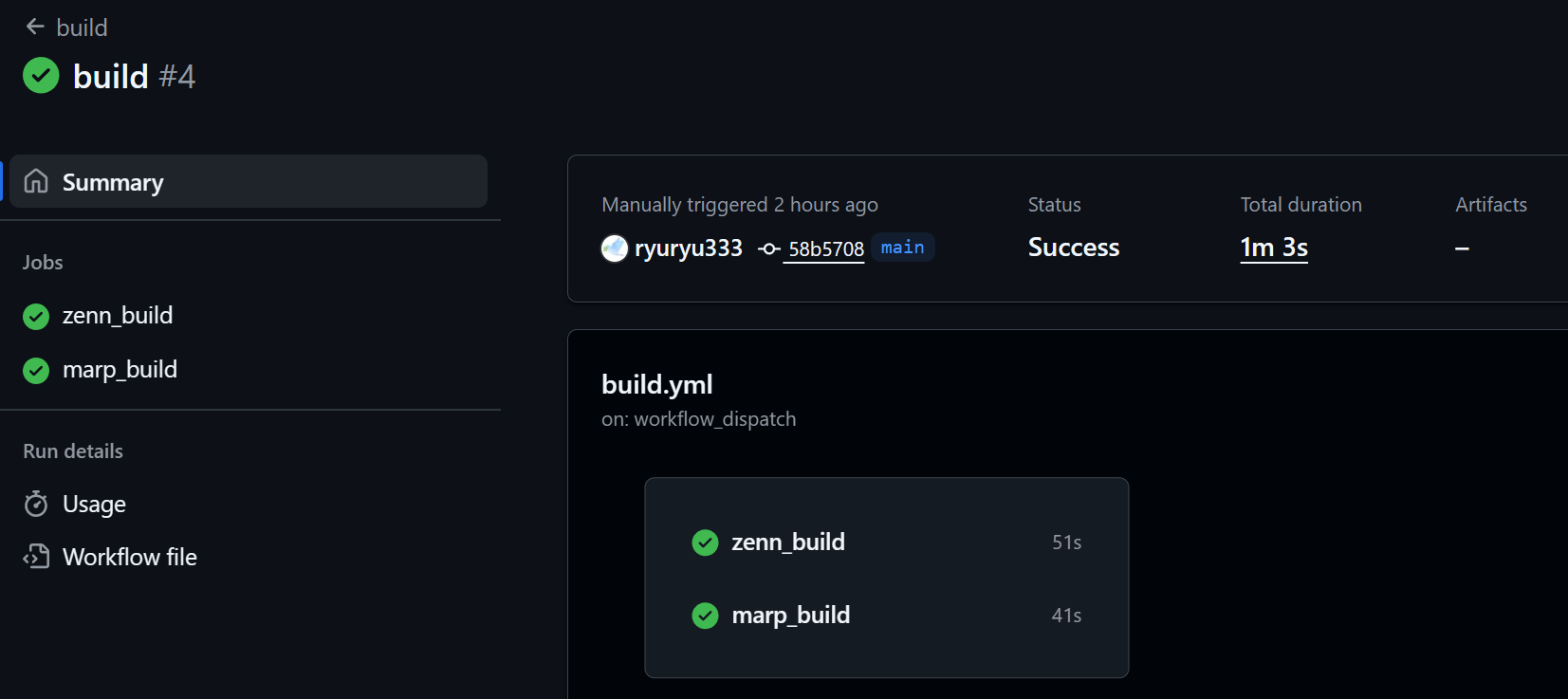Click the 'on: workflow_dispatch' text
Screen dimensions: 1568x699
click(x=699, y=419)
